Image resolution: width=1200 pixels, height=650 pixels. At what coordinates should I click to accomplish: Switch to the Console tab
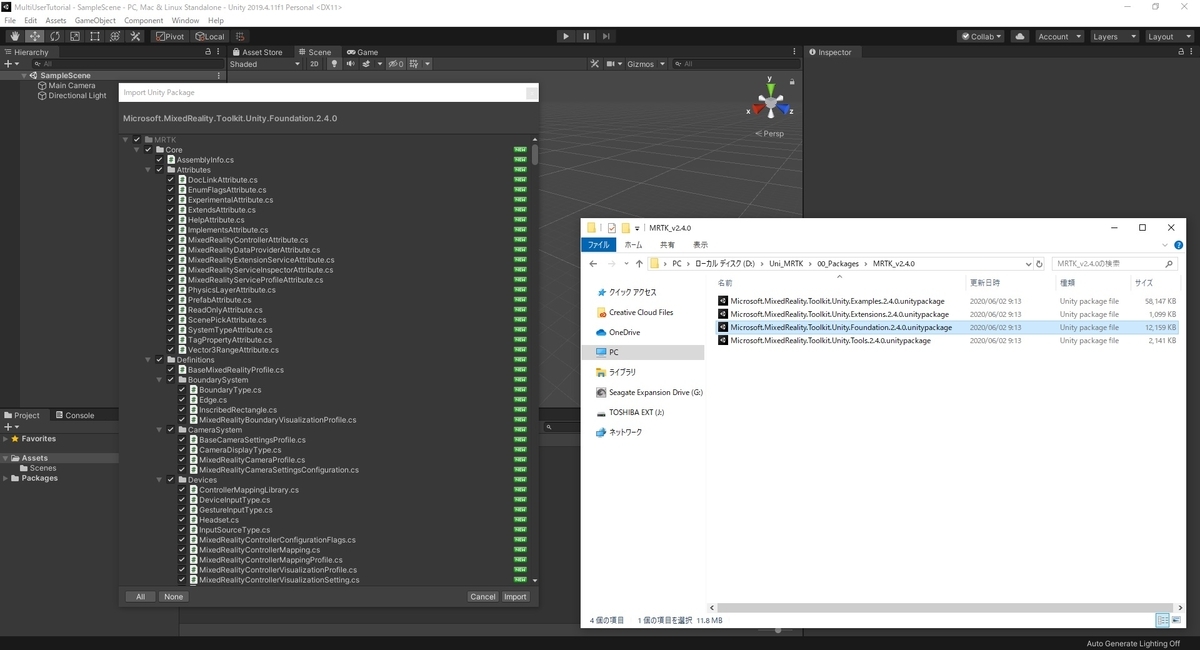click(x=75, y=415)
